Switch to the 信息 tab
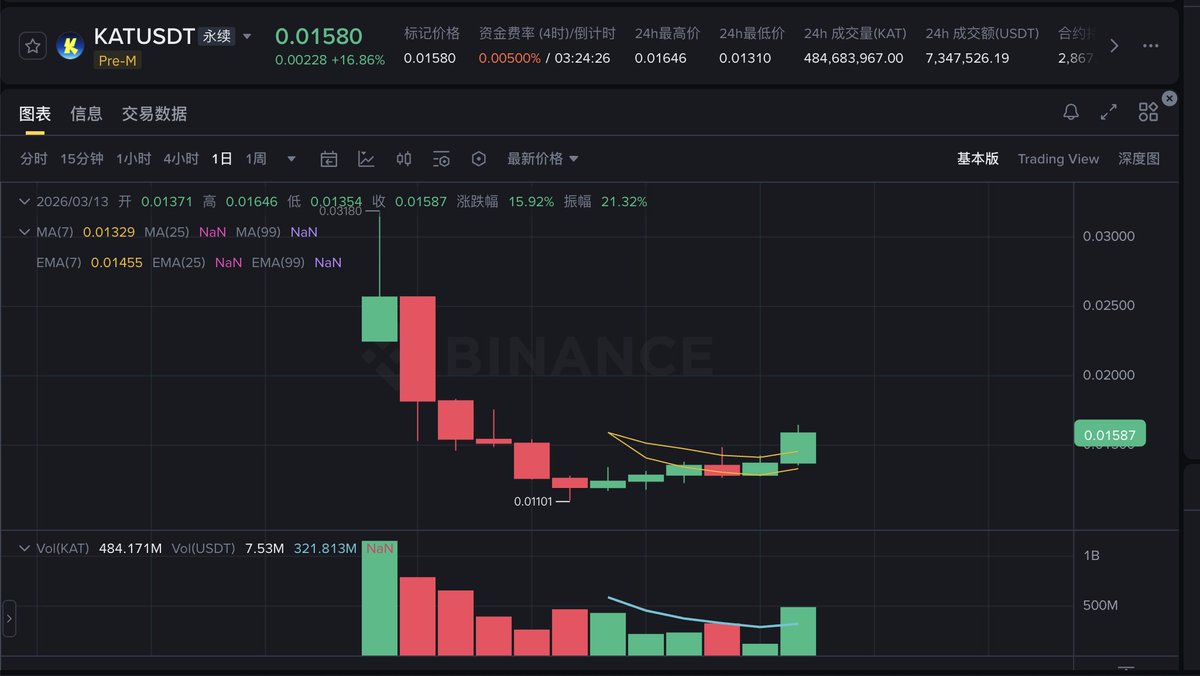 [86, 114]
